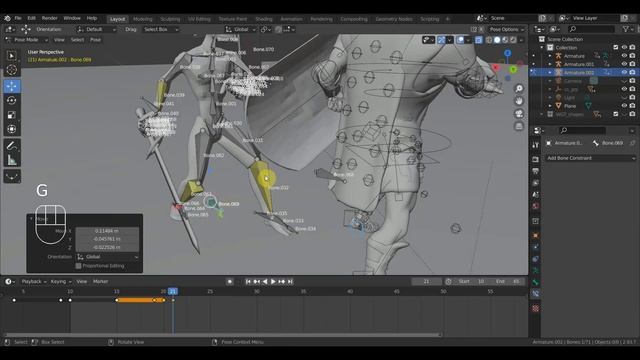
Task: Toggle render camera icon for Collection
Action: [x=632, y=48]
